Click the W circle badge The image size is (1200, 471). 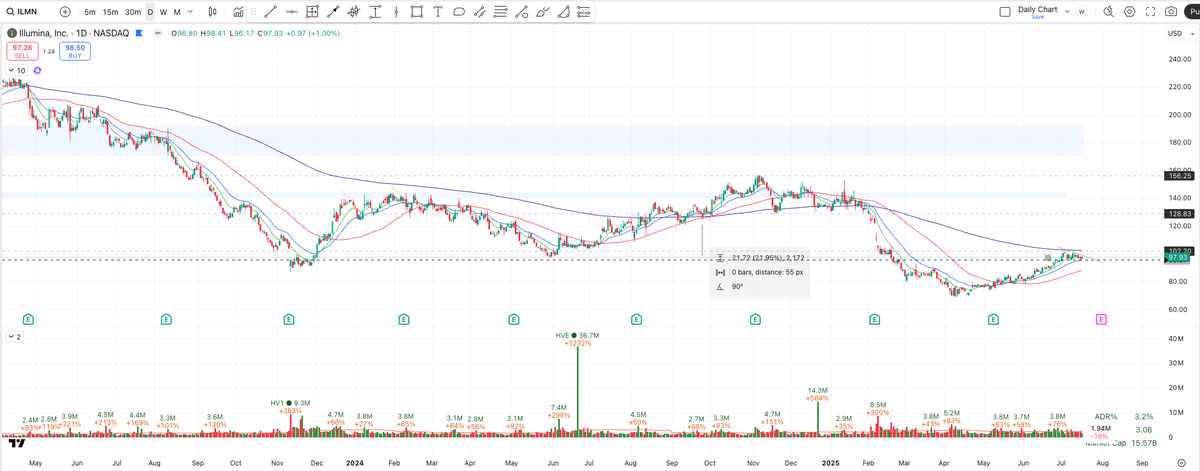click(1082, 12)
